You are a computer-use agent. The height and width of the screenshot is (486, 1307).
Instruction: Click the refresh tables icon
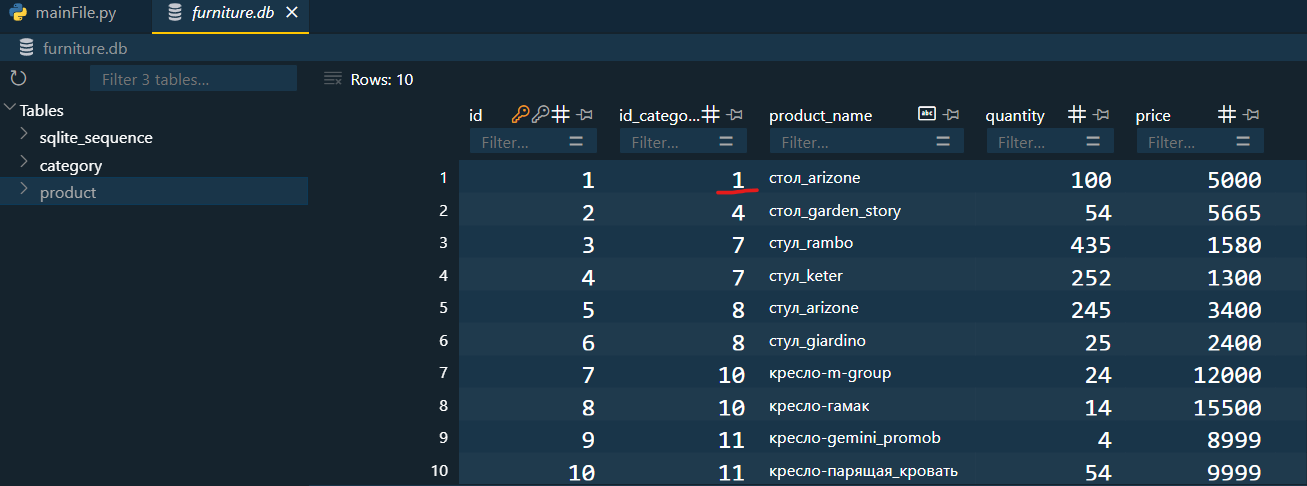pos(17,79)
